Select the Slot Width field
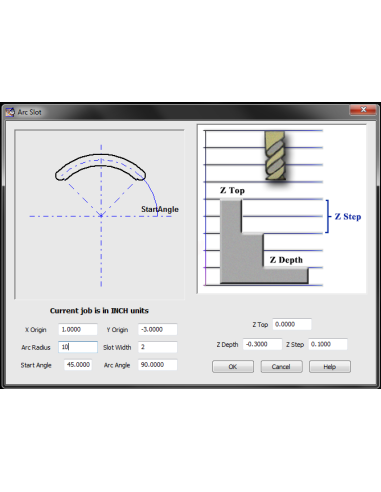The width and height of the screenshot is (381, 492). pyautogui.click(x=157, y=347)
